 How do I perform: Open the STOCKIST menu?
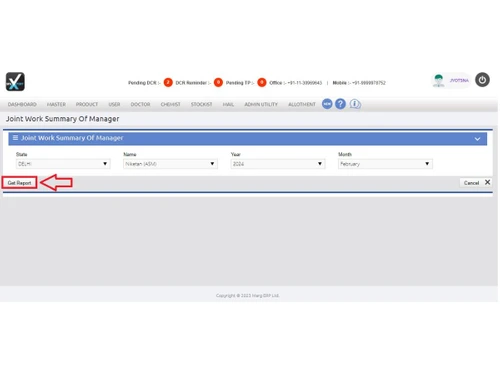(201, 104)
